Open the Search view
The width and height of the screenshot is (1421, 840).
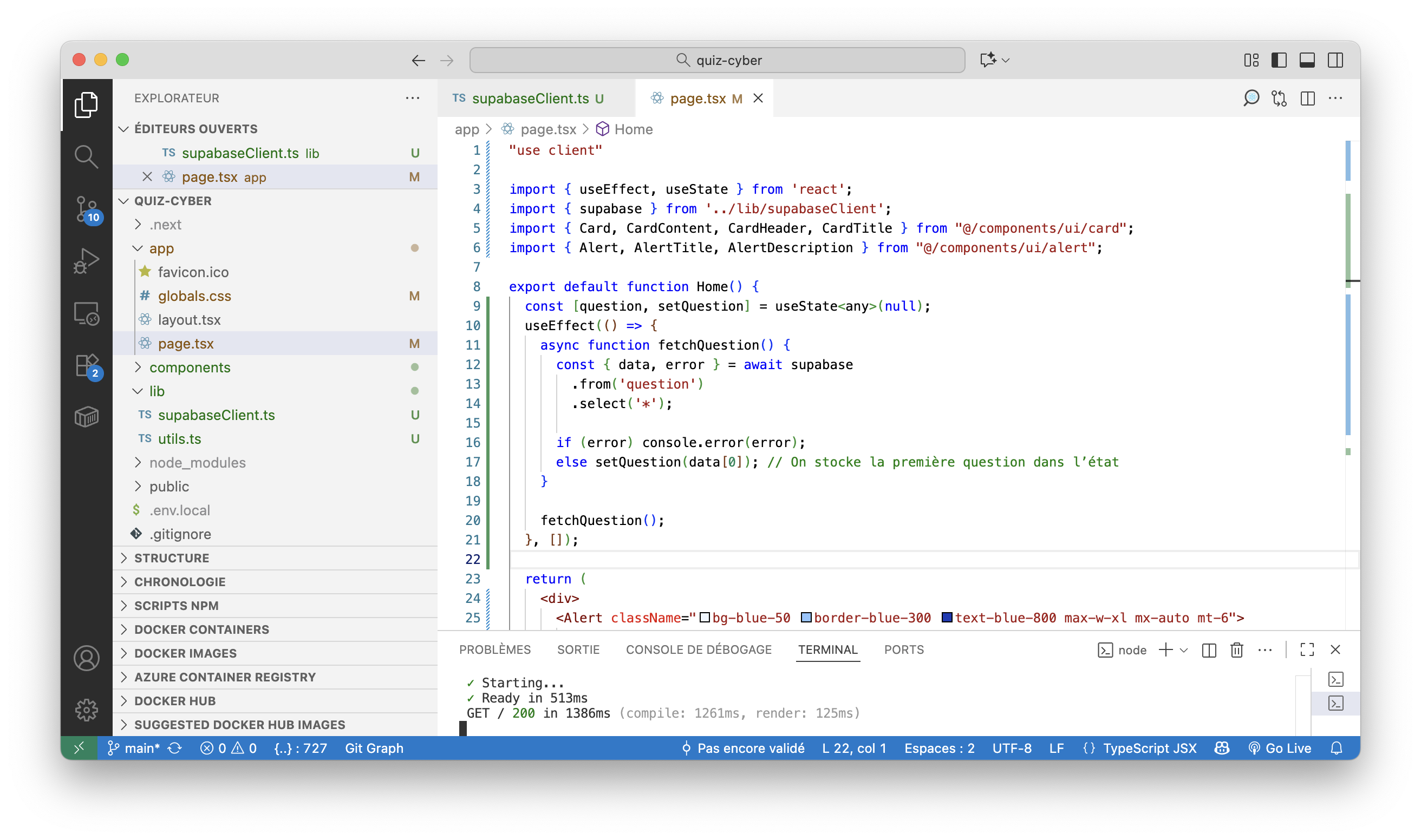[x=87, y=157]
